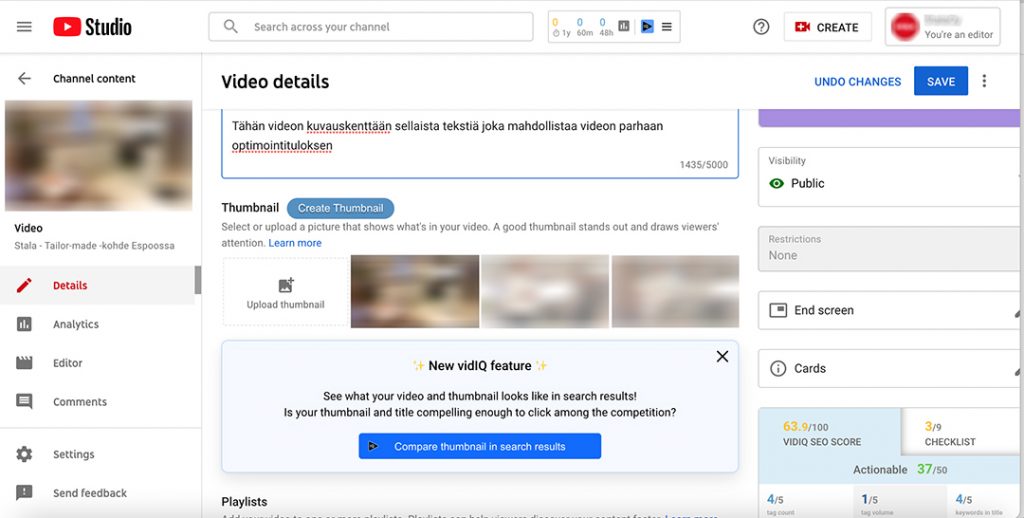
Task: Select the first suggested thumbnail
Action: click(x=415, y=291)
